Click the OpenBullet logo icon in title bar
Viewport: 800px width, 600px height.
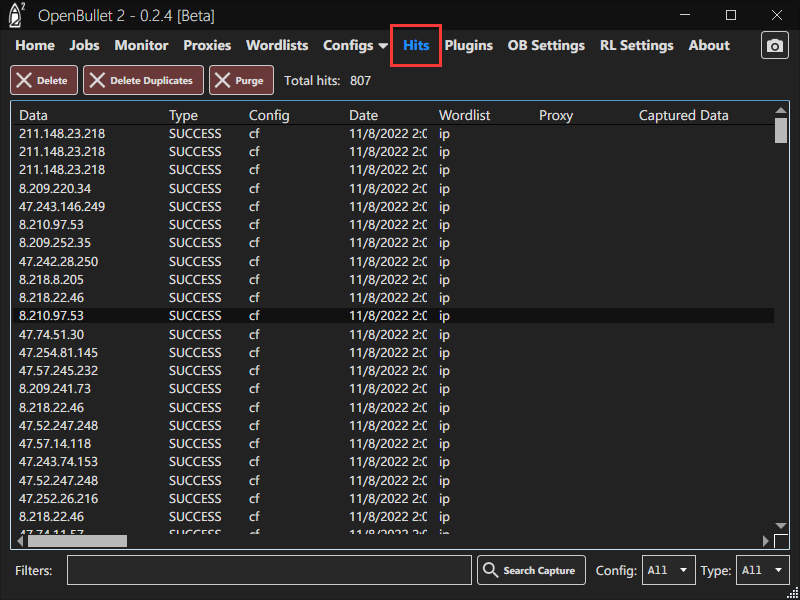coord(17,15)
